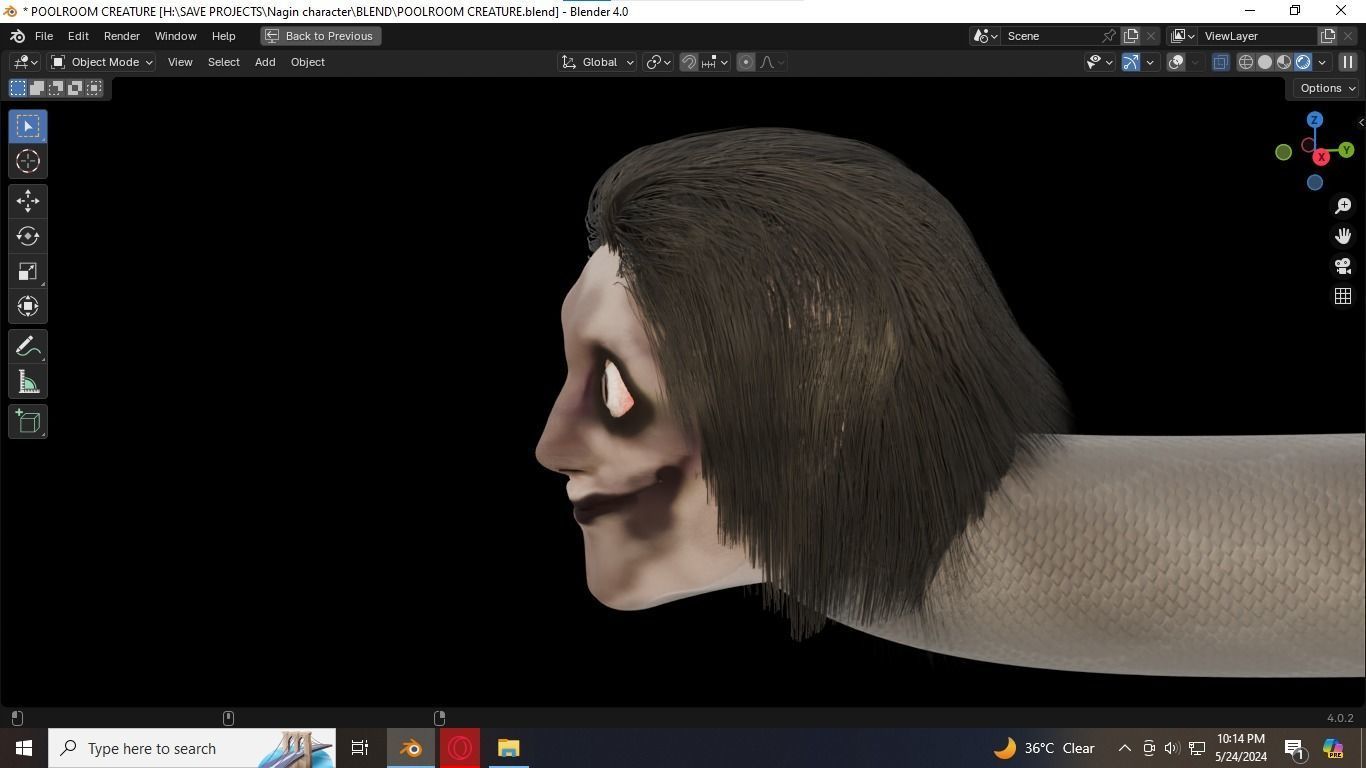Set selection mode to New
Screen dimensions: 1366x768
18,88
